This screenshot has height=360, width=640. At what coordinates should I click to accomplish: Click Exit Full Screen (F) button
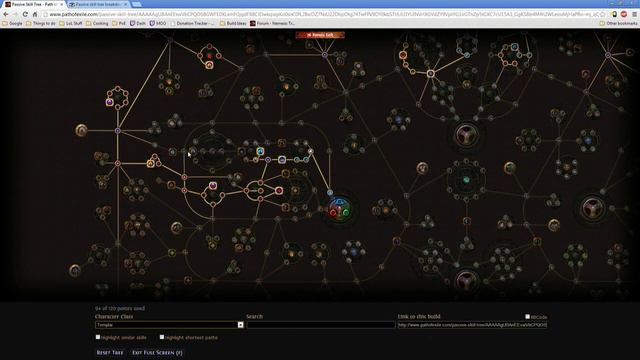[157, 352]
